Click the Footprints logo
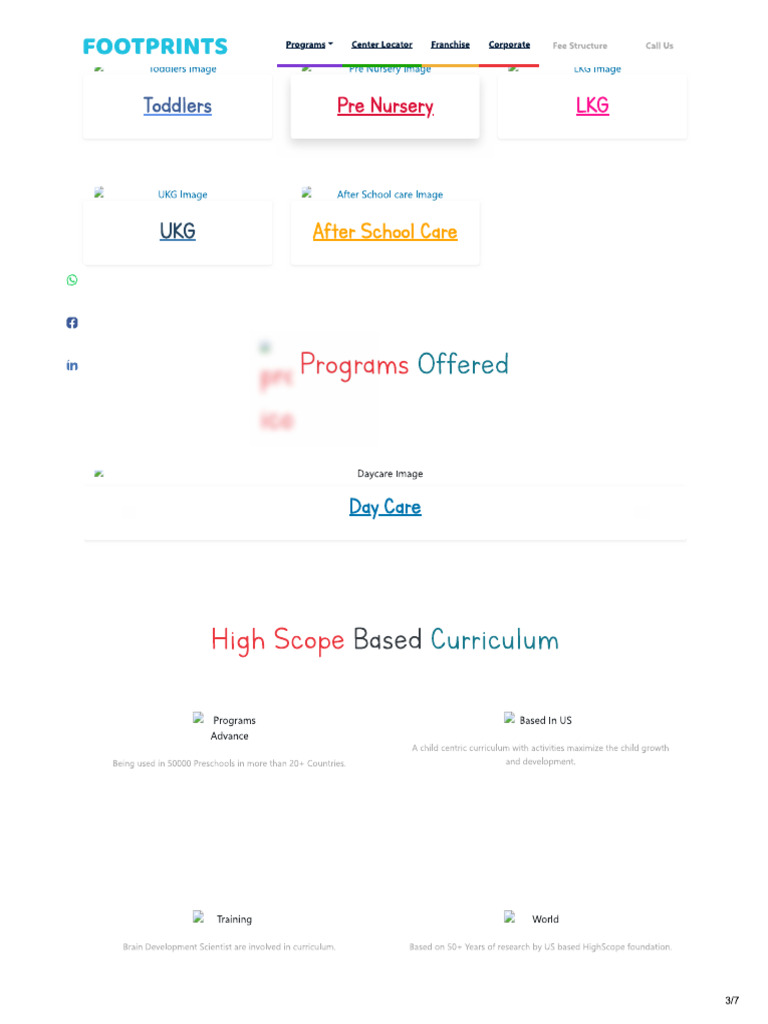The height and width of the screenshot is (1024, 768). [x=155, y=46]
